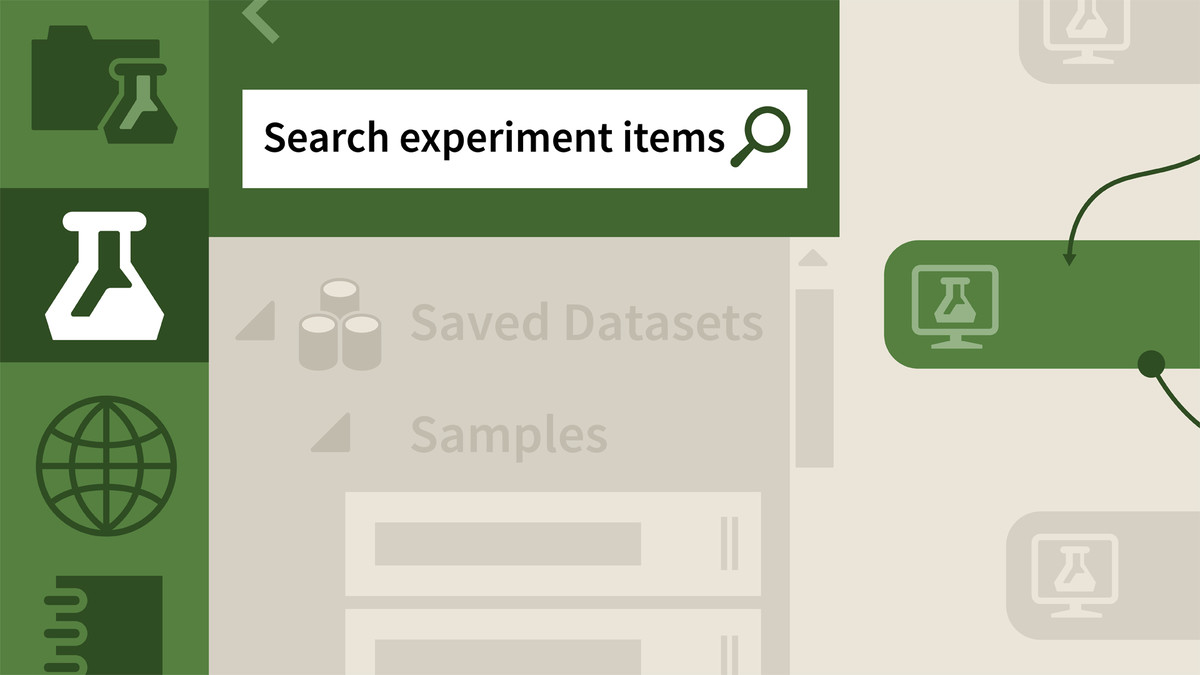Image resolution: width=1200 pixels, height=675 pixels.
Task: Collapse the Samples tree triangle
Action: pos(331,433)
